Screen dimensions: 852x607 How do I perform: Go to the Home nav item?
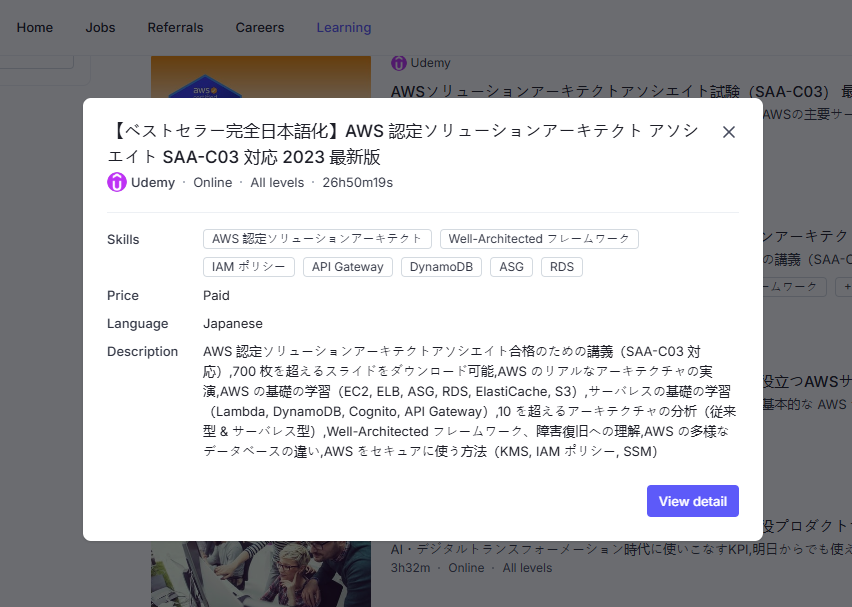tap(35, 28)
